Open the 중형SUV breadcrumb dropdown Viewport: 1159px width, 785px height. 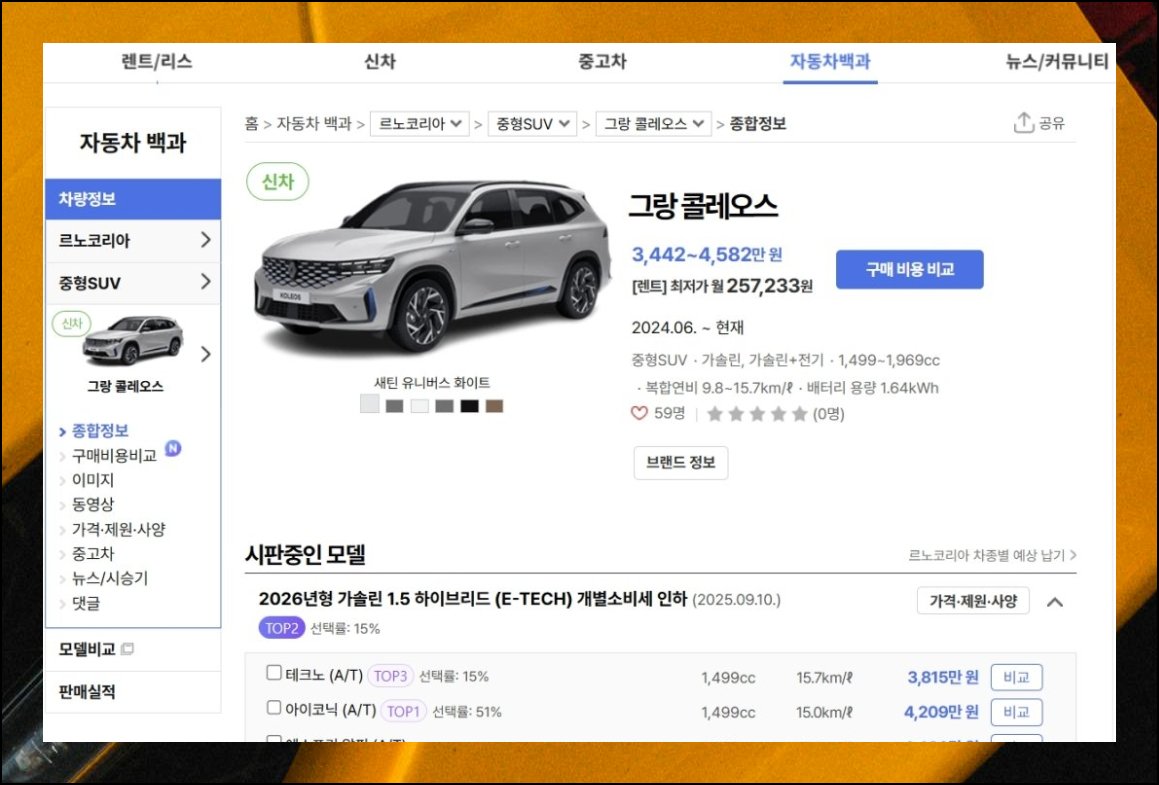[x=532, y=123]
